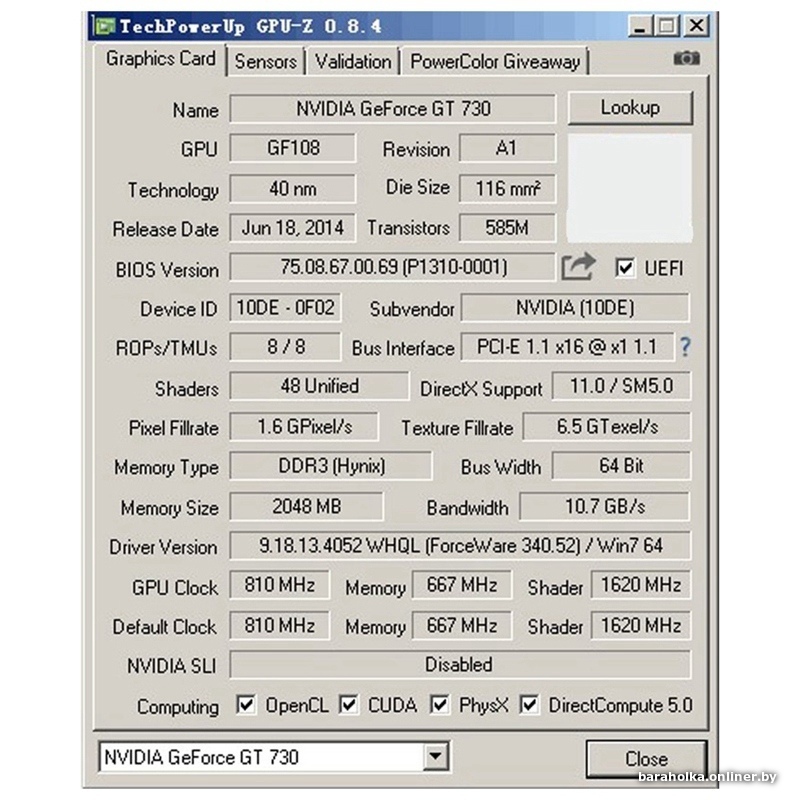
Task: Click the Die Size value 116 mm²
Action: tap(507, 189)
